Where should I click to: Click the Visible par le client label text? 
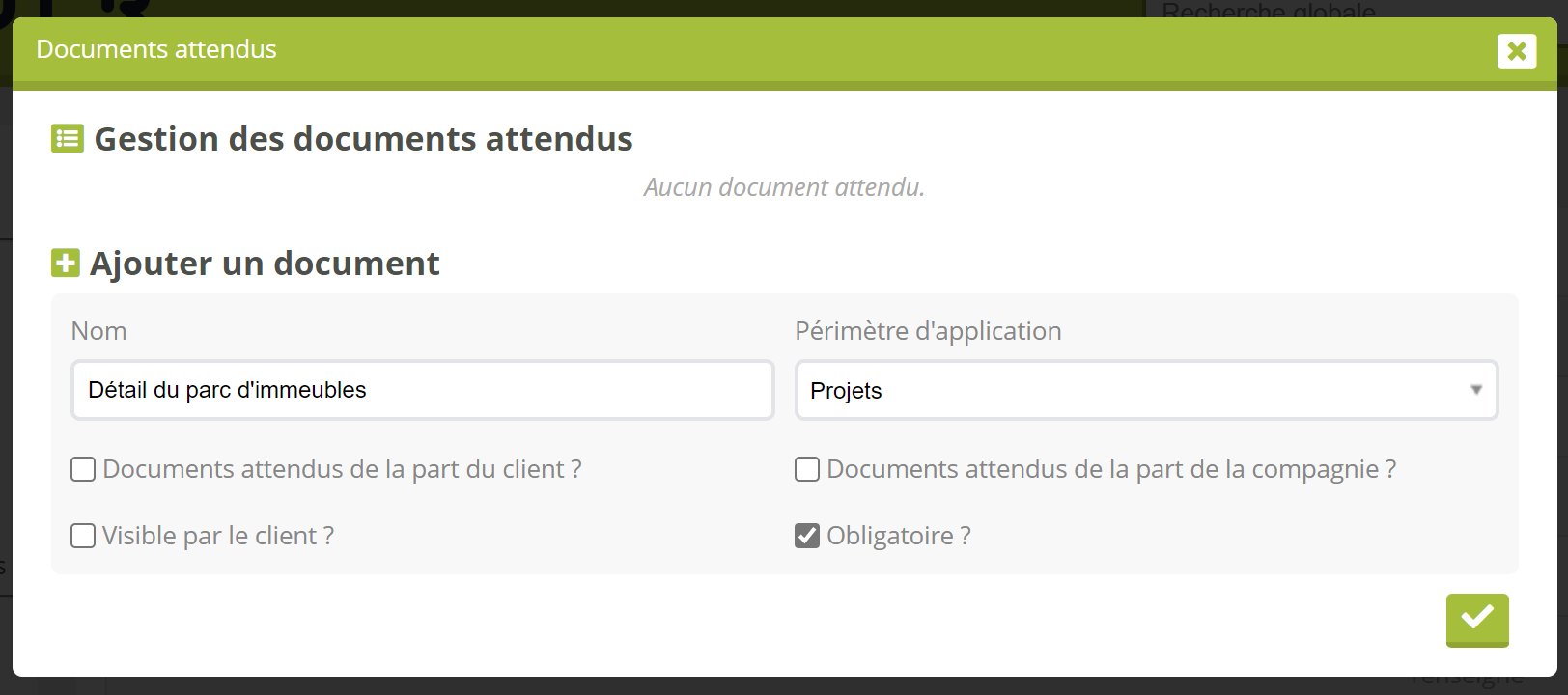pyautogui.click(x=218, y=536)
